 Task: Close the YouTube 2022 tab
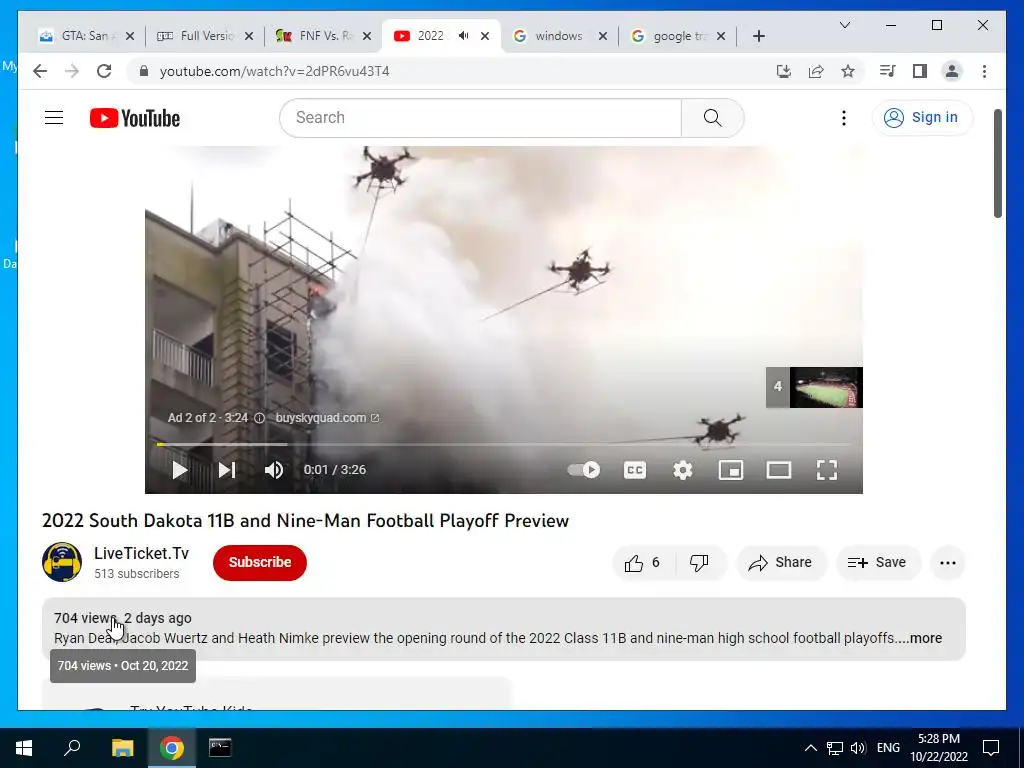(x=485, y=36)
